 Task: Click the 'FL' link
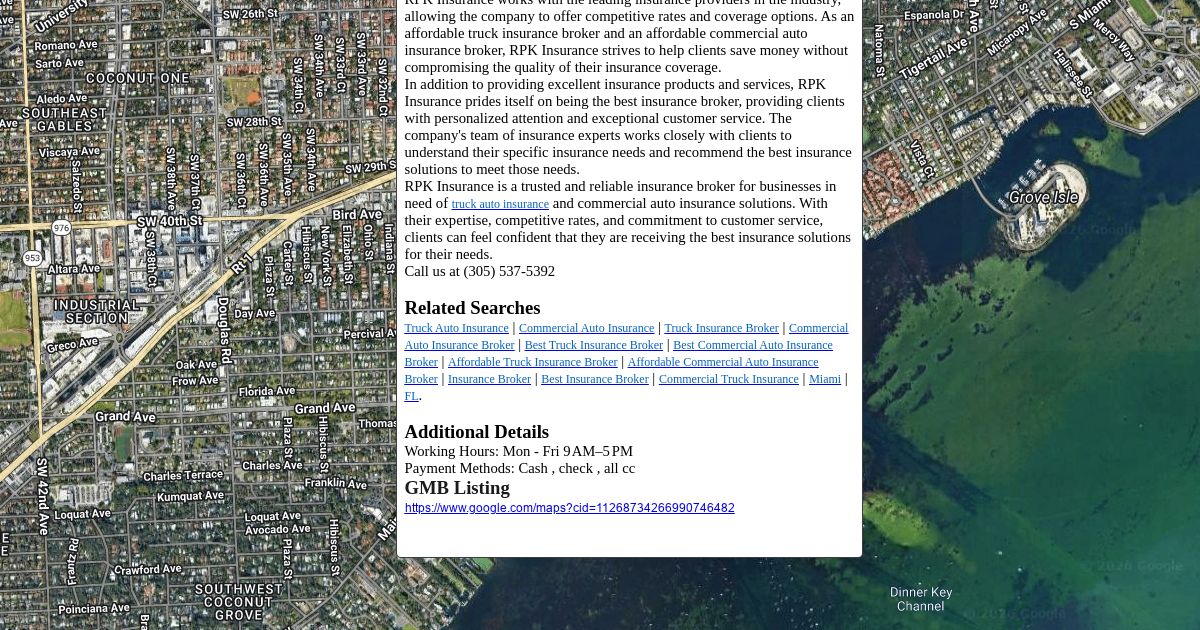(411, 396)
